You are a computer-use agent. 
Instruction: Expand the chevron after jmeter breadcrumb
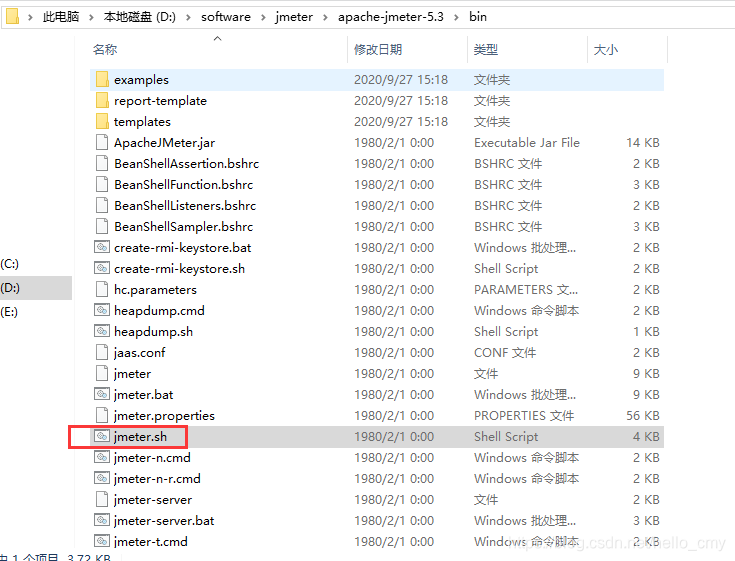pyautogui.click(x=325, y=17)
